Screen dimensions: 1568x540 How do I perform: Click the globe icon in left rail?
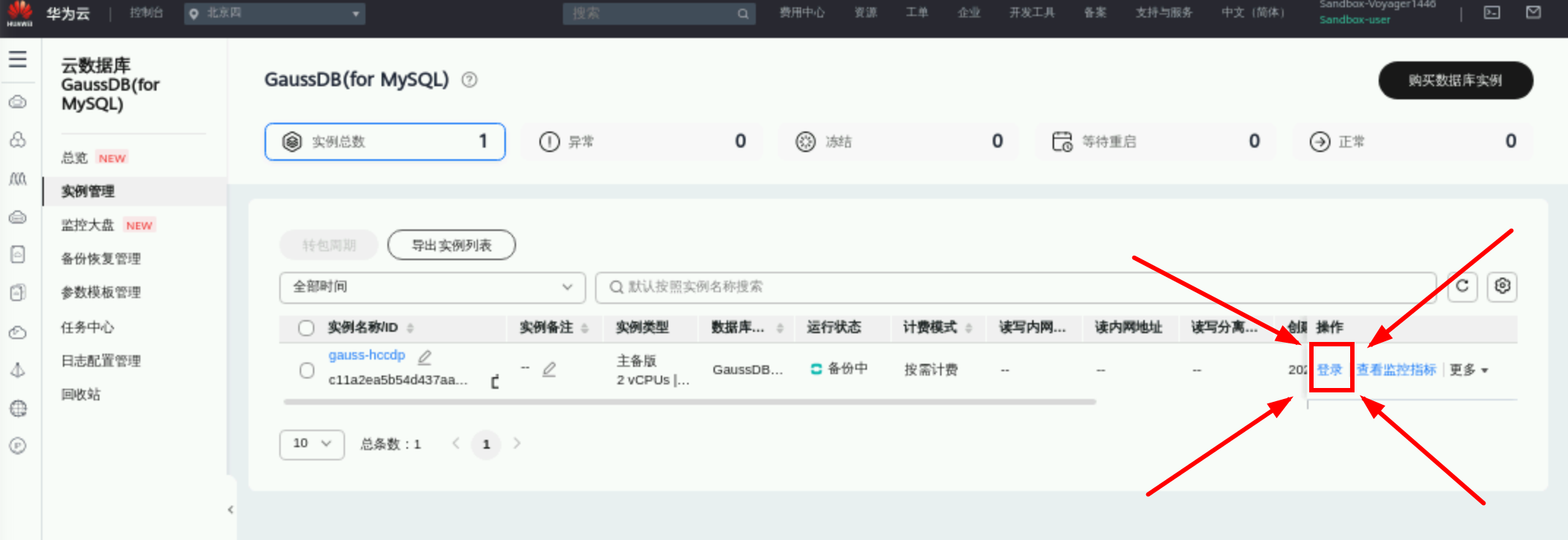(x=18, y=408)
